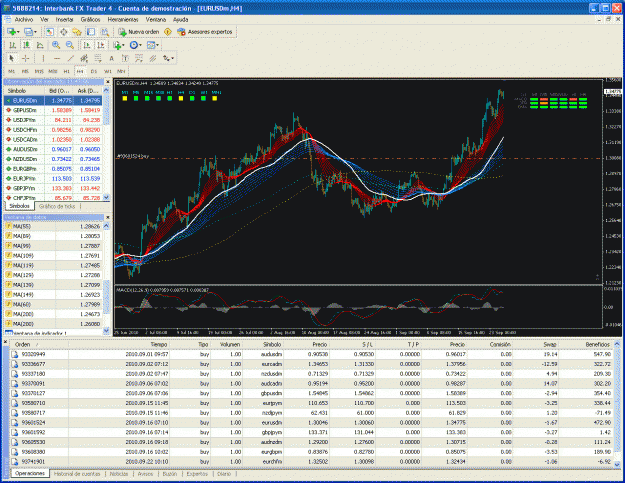This screenshot has width=625, height=483.
Task: Close the data window panel
Action: coord(107,217)
